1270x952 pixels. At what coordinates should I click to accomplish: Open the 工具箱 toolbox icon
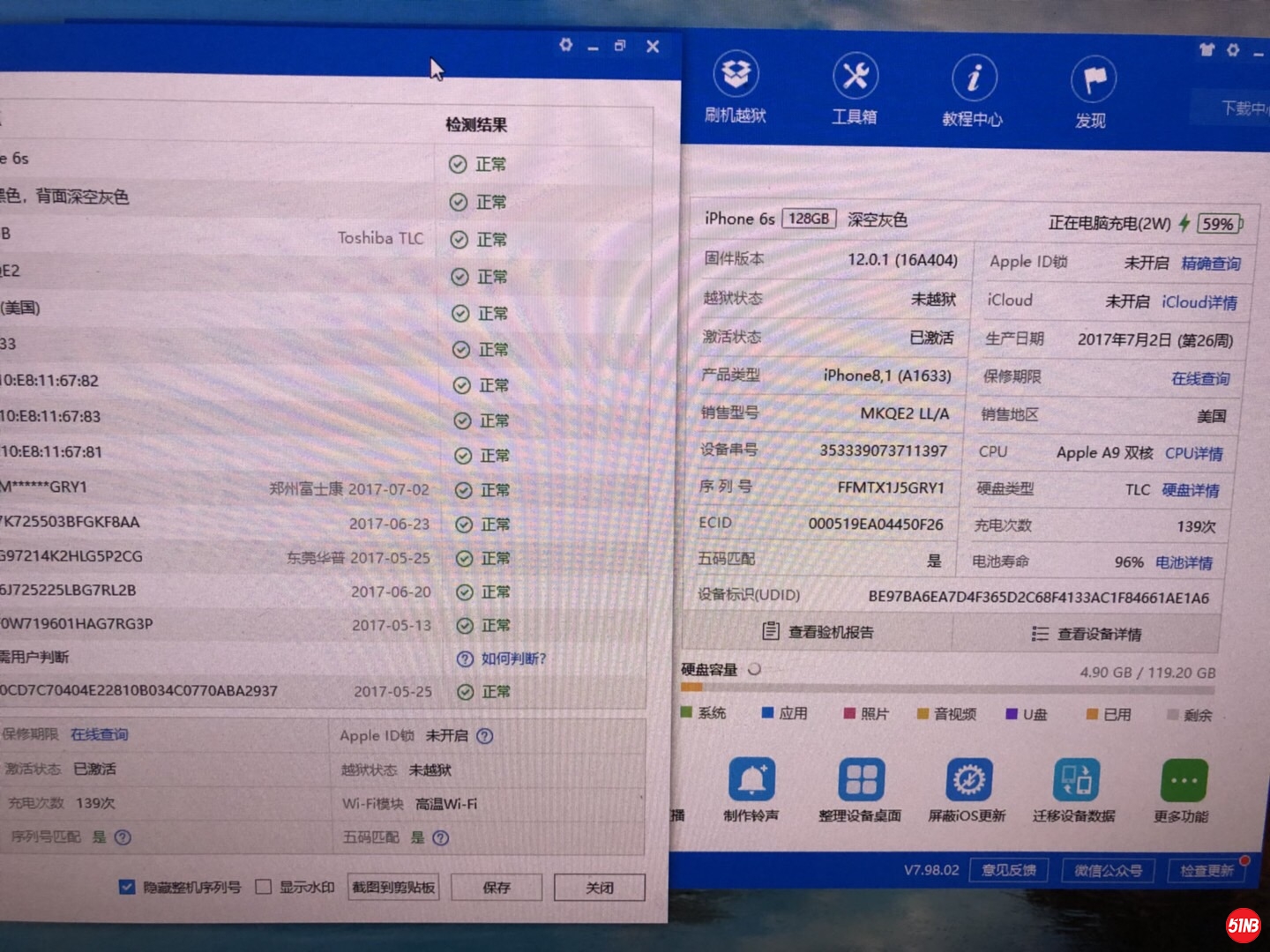click(x=855, y=88)
